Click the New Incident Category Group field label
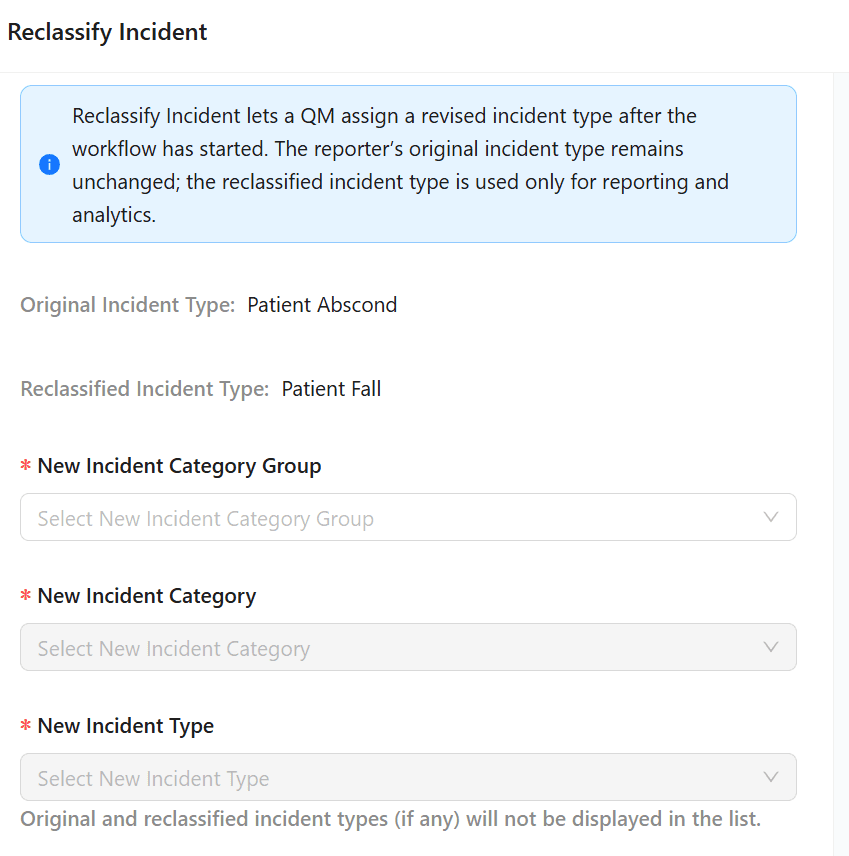 [x=180, y=466]
